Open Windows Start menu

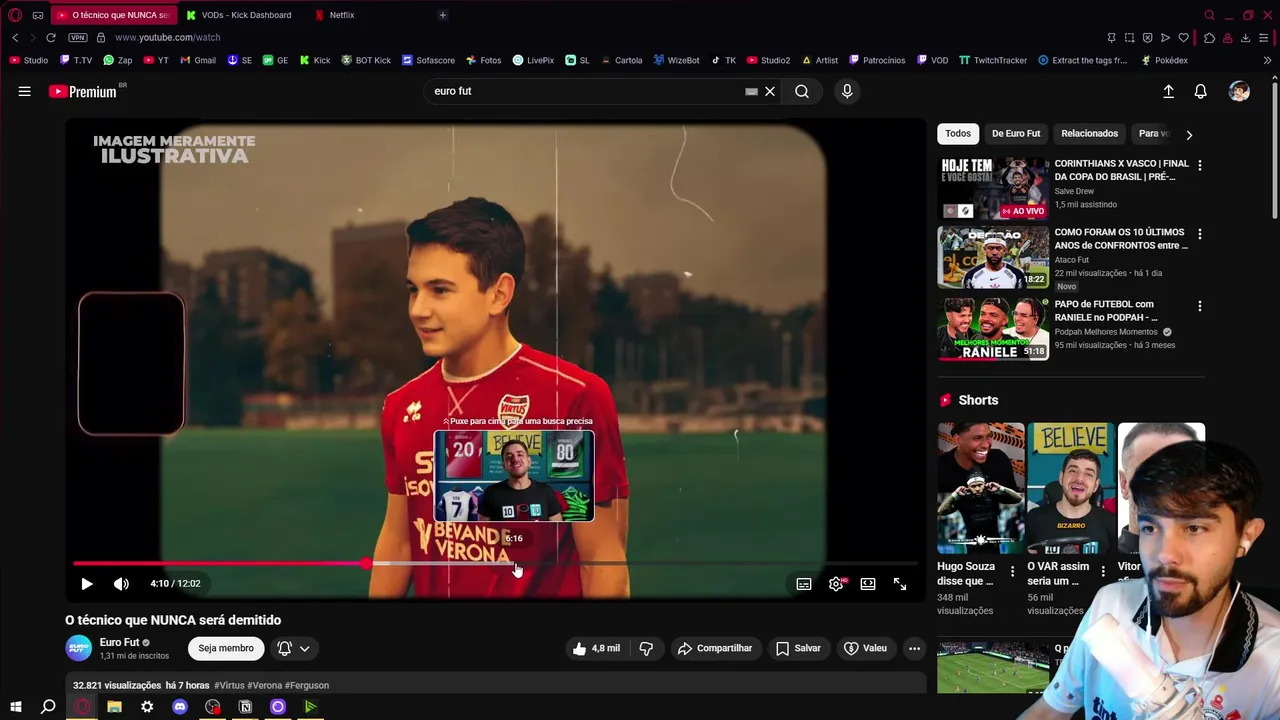[16, 707]
